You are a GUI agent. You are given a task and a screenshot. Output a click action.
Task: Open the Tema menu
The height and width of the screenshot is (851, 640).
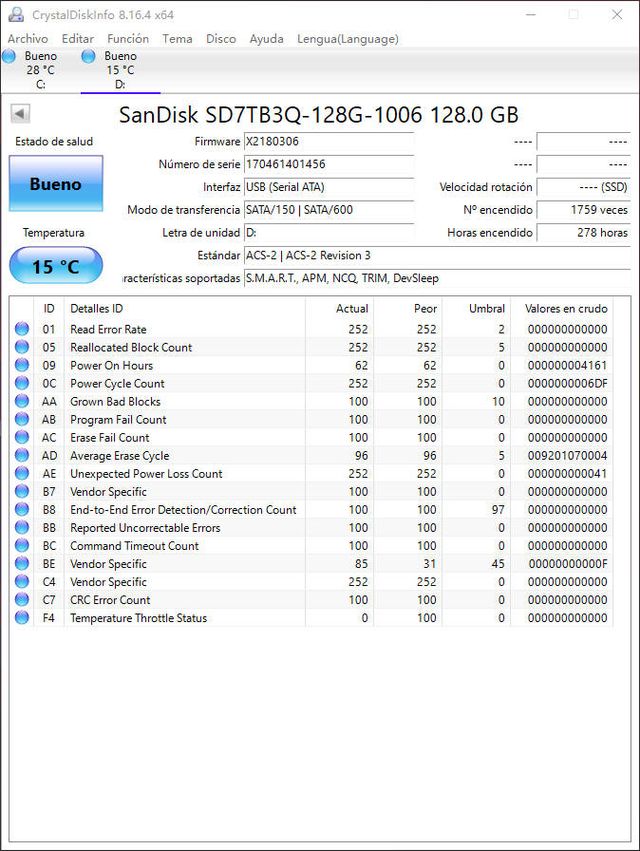click(x=177, y=39)
